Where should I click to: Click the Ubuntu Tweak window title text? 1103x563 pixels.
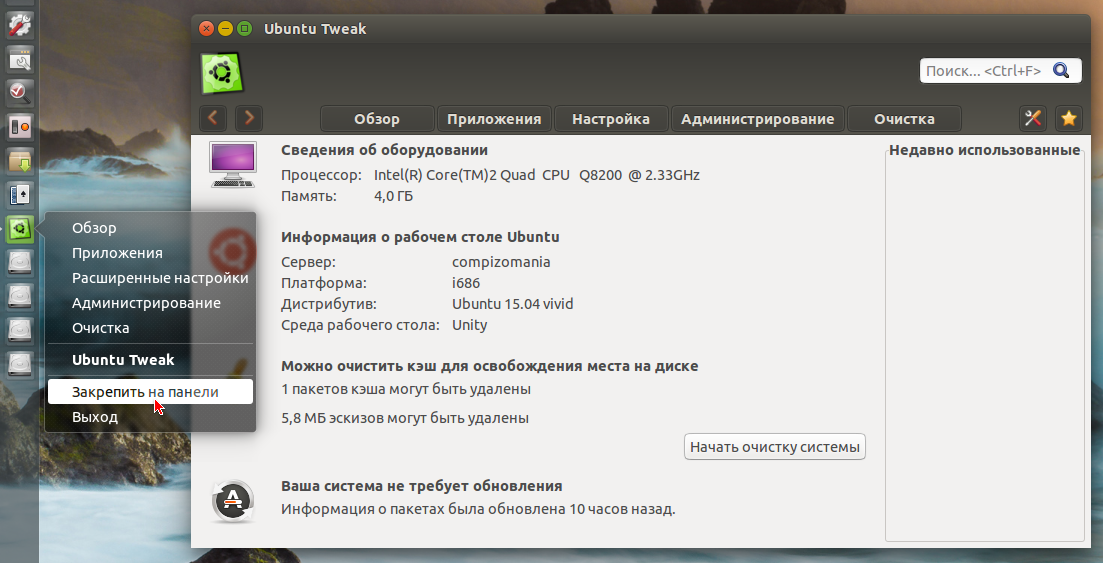[x=315, y=29]
